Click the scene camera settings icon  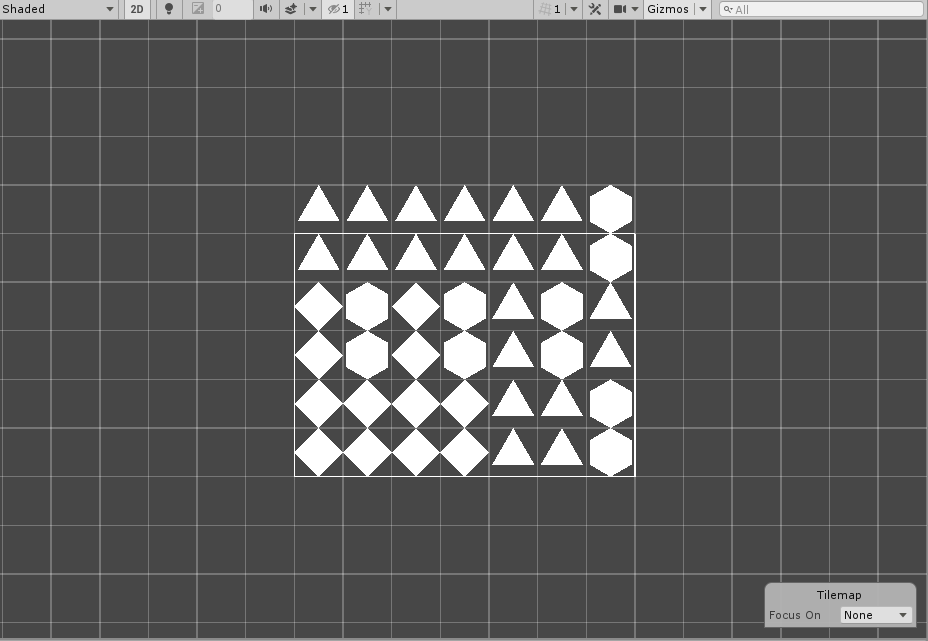pyautogui.click(x=620, y=9)
